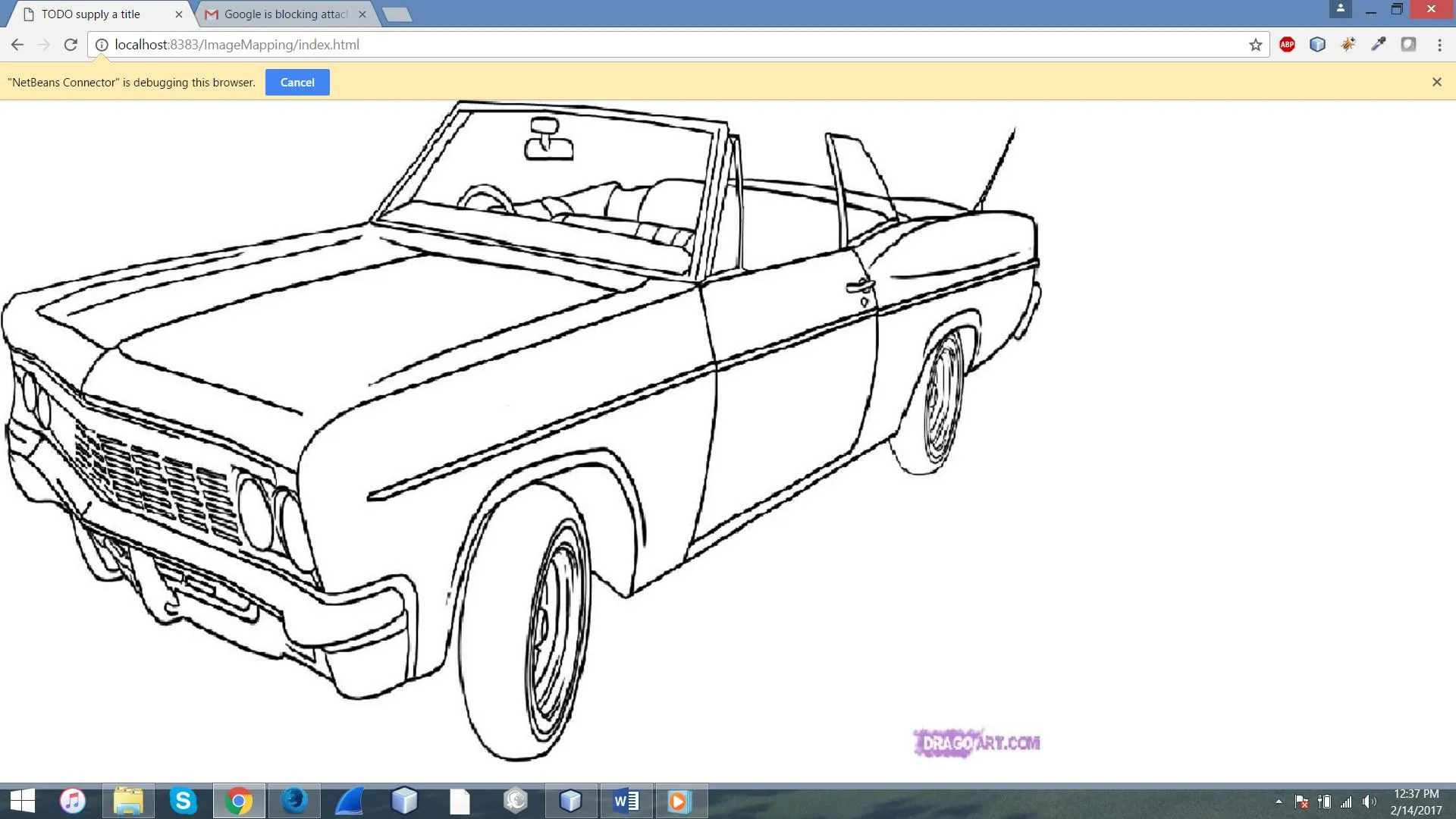This screenshot has width=1456, height=819.
Task: Show hidden system tray icons arrow
Action: coord(1279,802)
